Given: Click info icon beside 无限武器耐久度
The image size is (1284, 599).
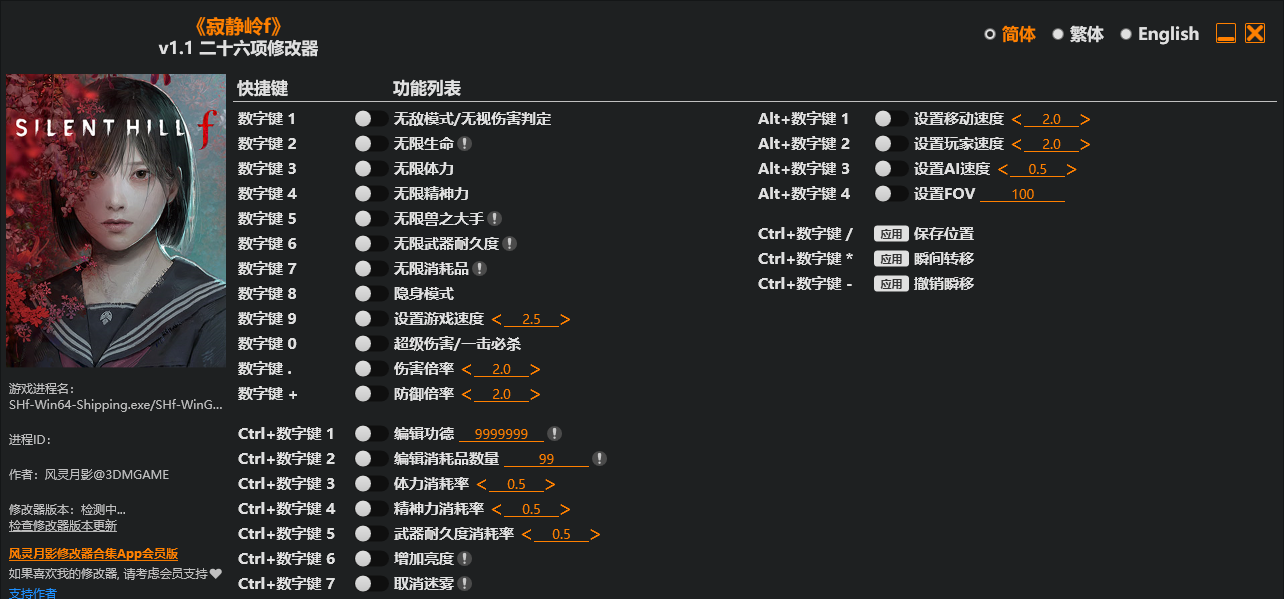Looking at the screenshot, I should pos(510,244).
